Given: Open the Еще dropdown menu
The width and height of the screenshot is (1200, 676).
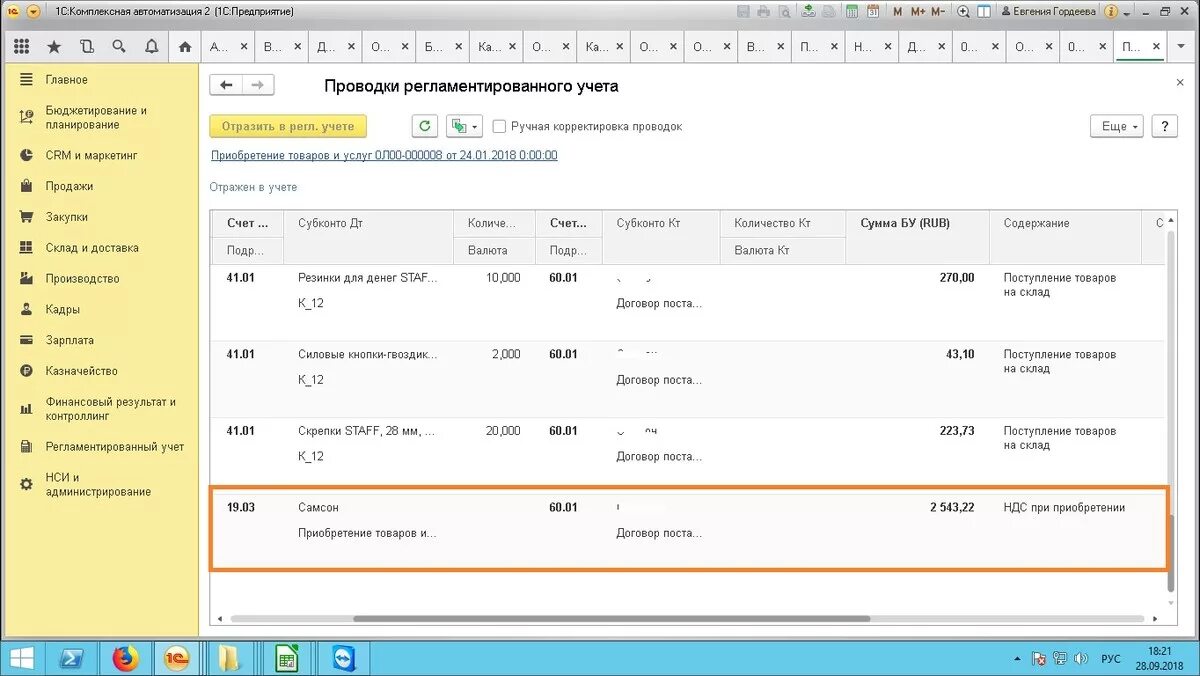Looking at the screenshot, I should tap(1116, 126).
